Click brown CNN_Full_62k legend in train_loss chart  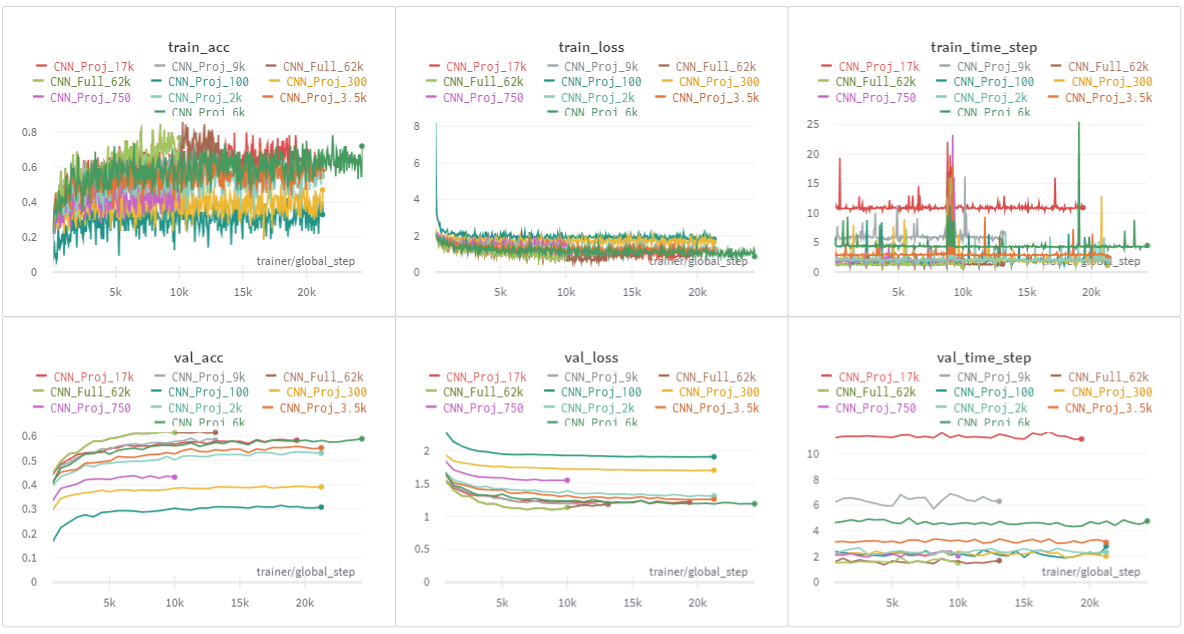click(706, 66)
